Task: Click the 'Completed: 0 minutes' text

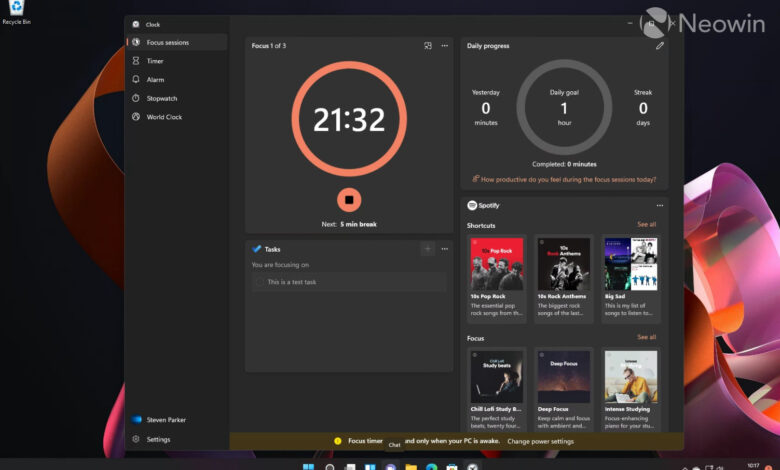Action: [564, 164]
